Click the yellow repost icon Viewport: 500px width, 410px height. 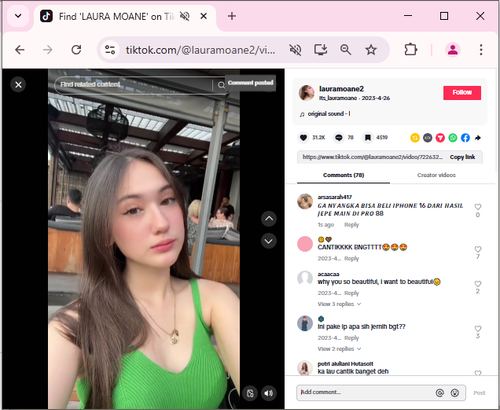415,138
